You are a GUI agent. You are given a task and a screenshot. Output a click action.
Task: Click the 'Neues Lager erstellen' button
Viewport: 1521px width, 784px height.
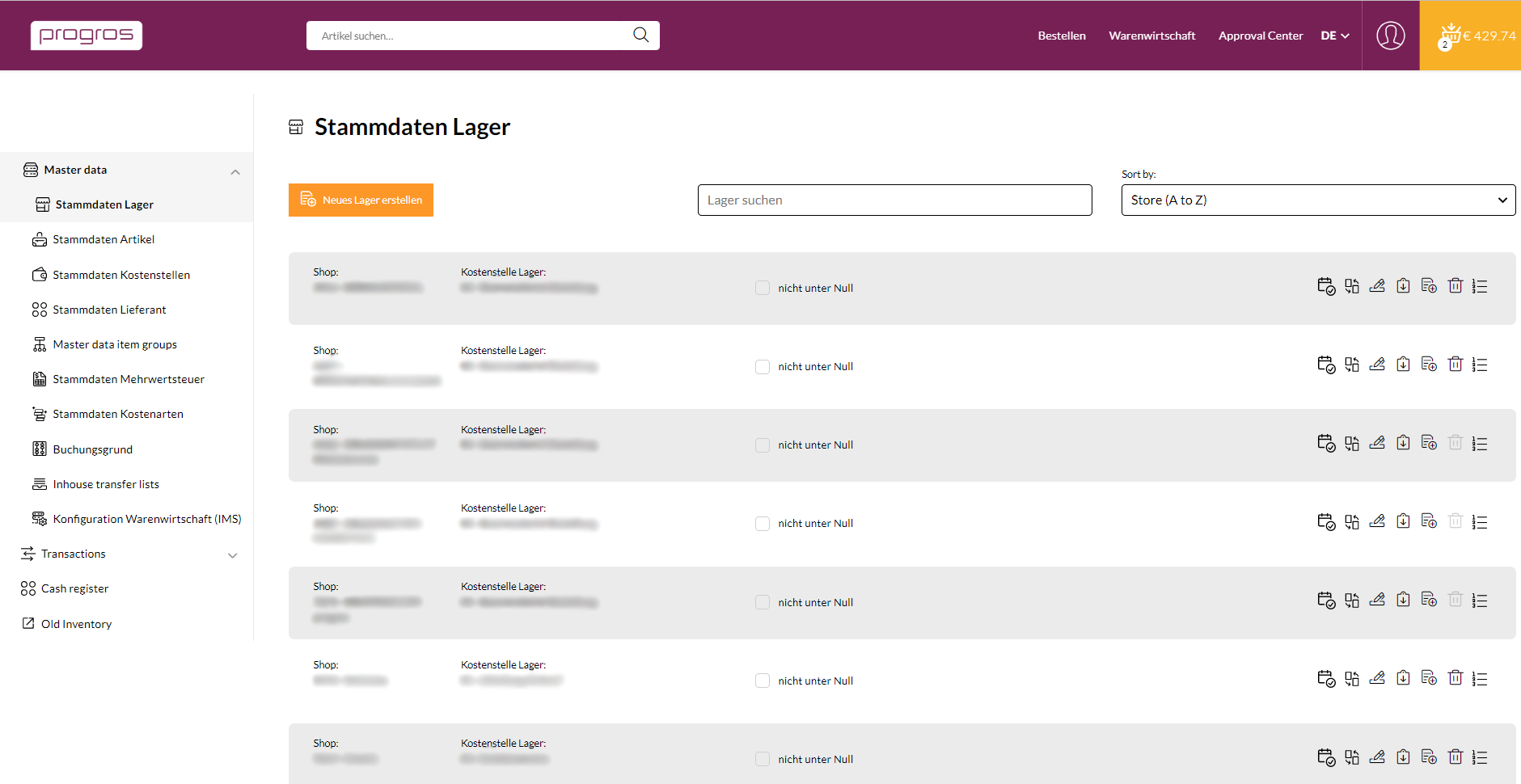[361, 200]
